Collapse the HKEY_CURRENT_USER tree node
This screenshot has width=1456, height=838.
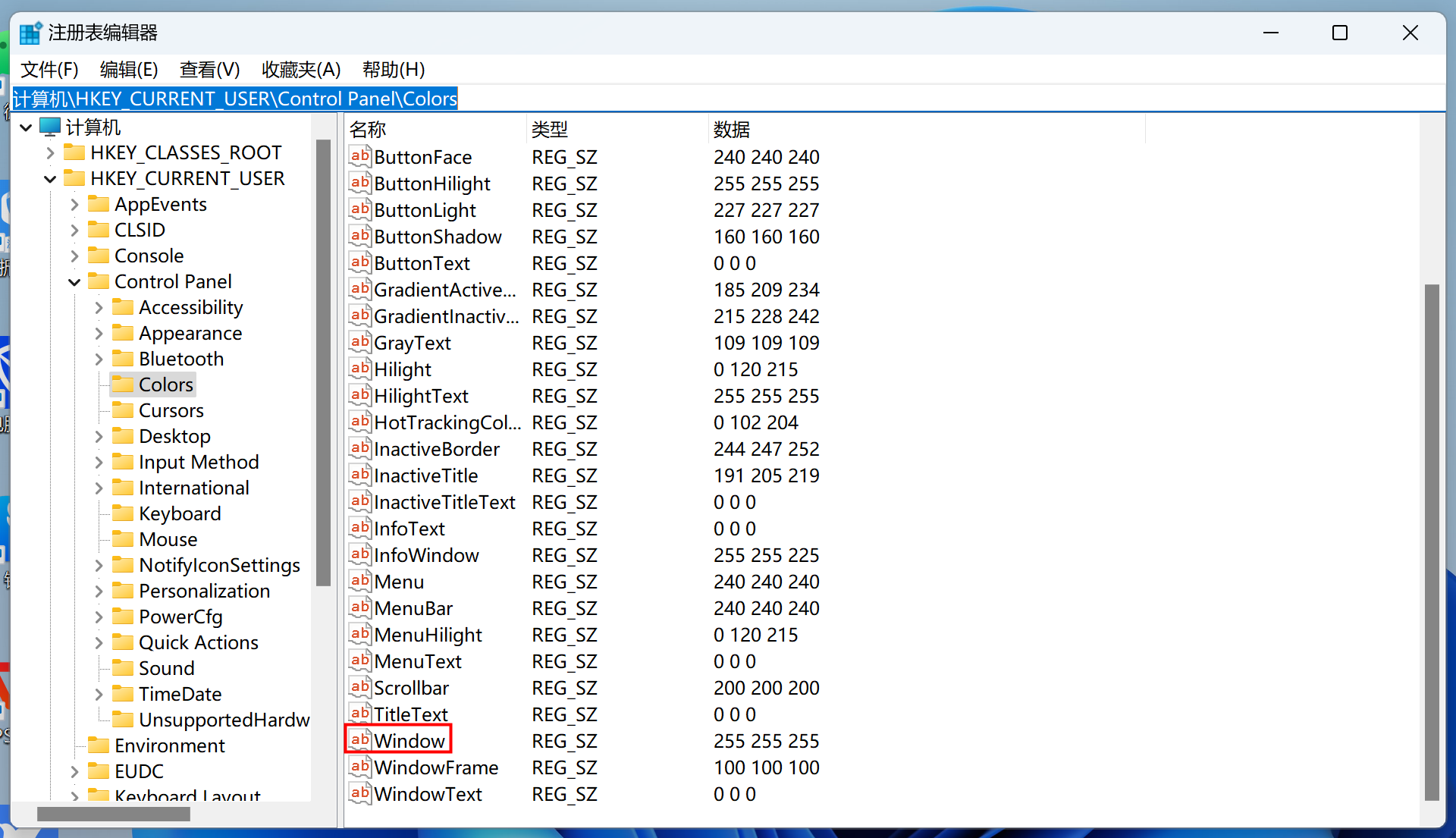(x=50, y=179)
